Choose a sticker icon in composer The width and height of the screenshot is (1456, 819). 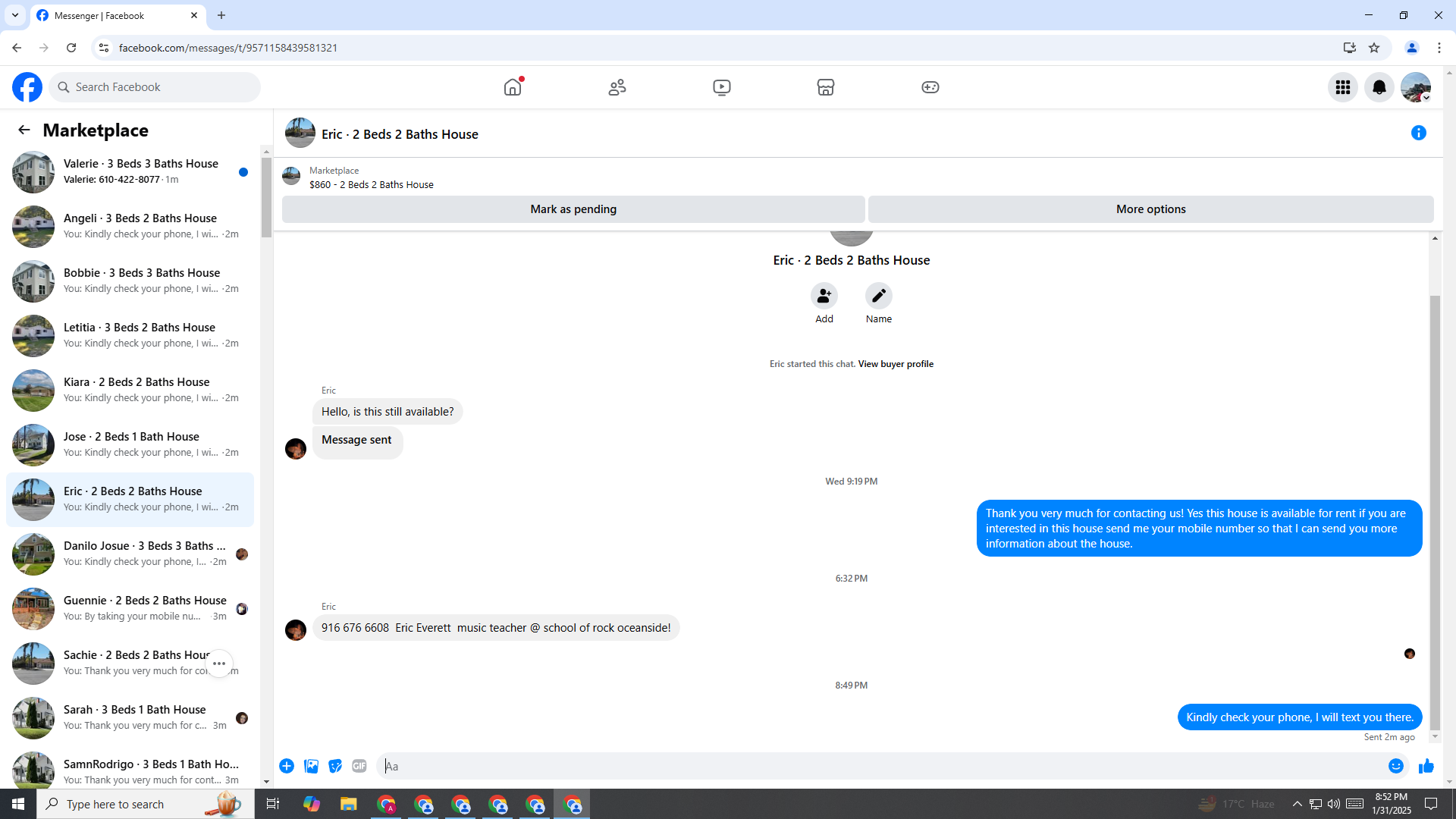point(335,766)
